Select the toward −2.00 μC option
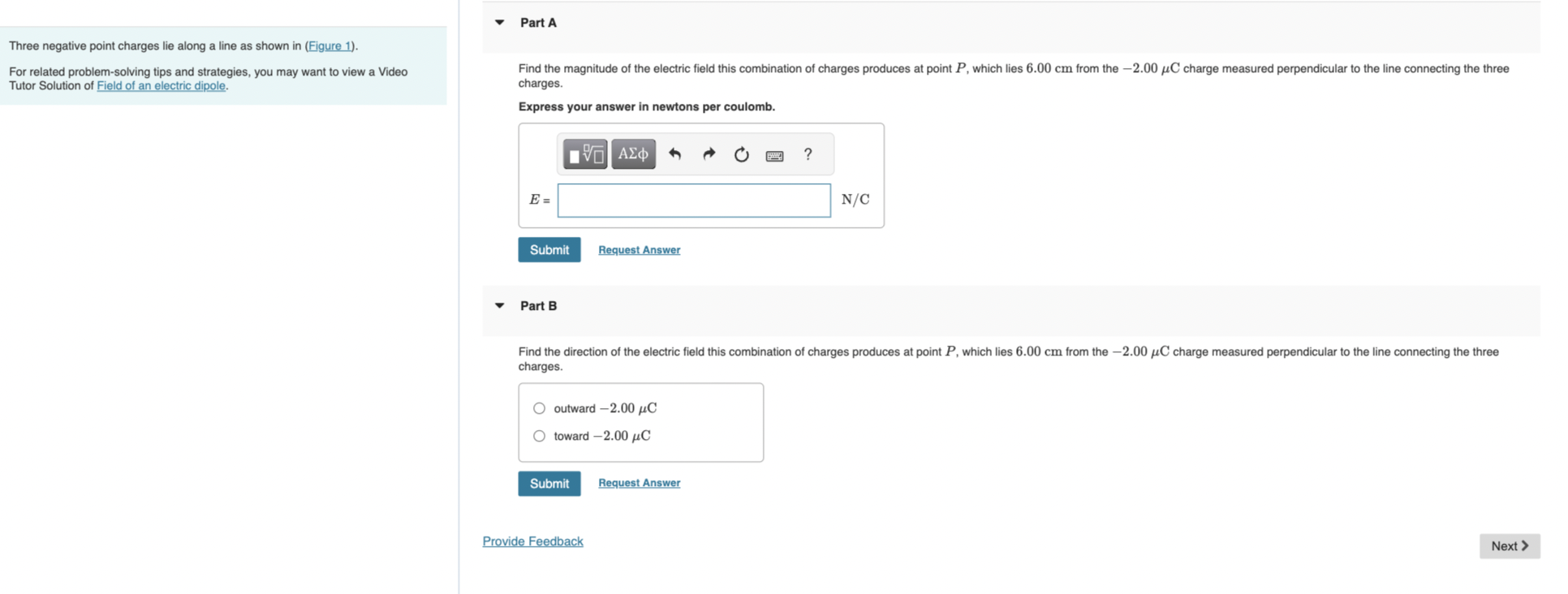Screen dimensions: 1568x594 (538, 436)
